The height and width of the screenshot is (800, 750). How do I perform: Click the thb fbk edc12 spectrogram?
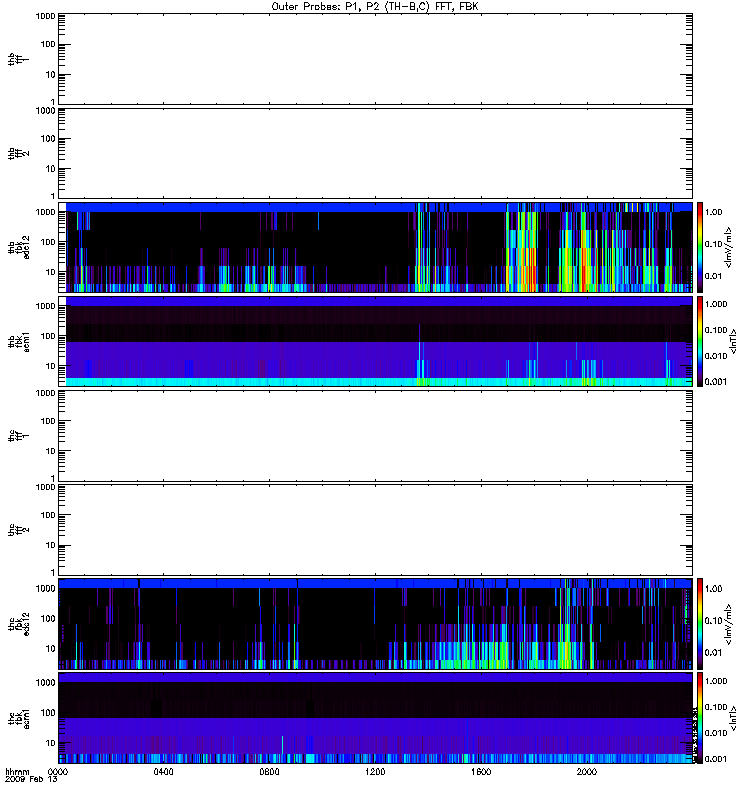click(375, 247)
